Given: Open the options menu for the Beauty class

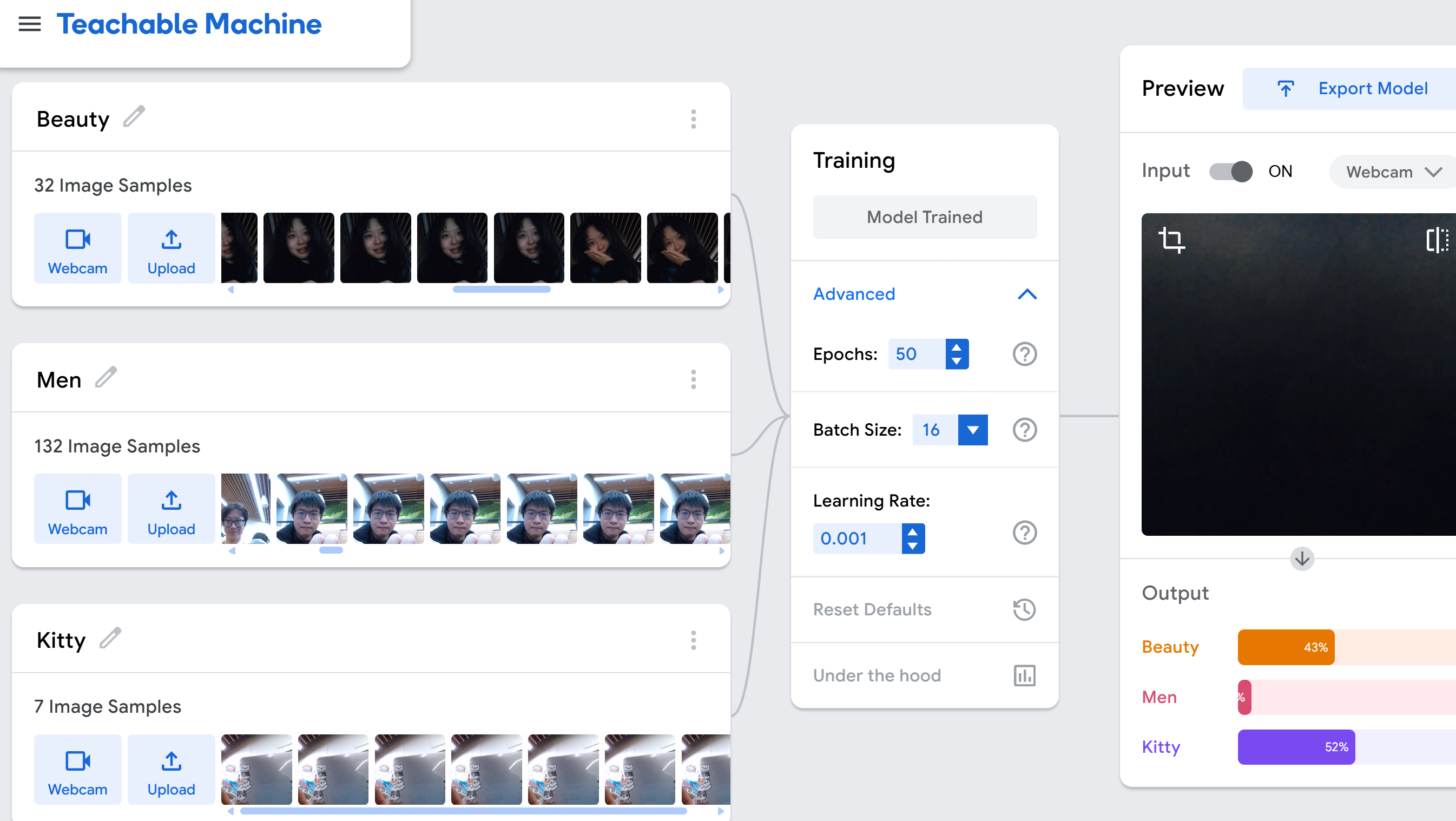Looking at the screenshot, I should tap(693, 119).
